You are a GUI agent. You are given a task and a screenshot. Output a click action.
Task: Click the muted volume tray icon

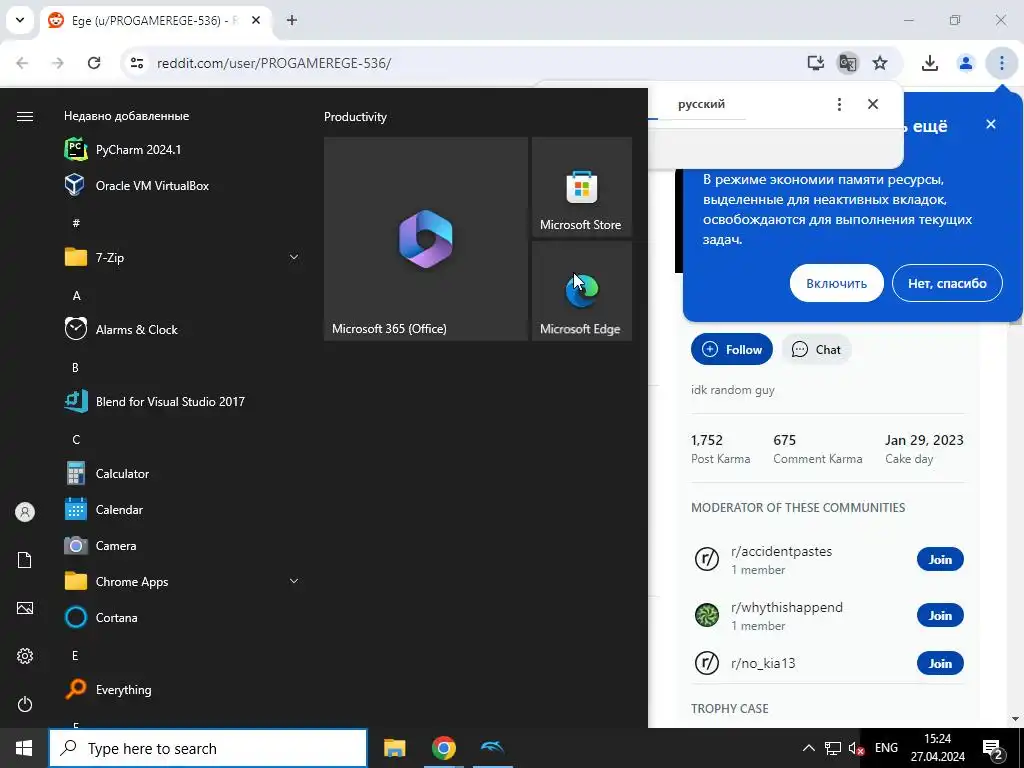pos(856,748)
